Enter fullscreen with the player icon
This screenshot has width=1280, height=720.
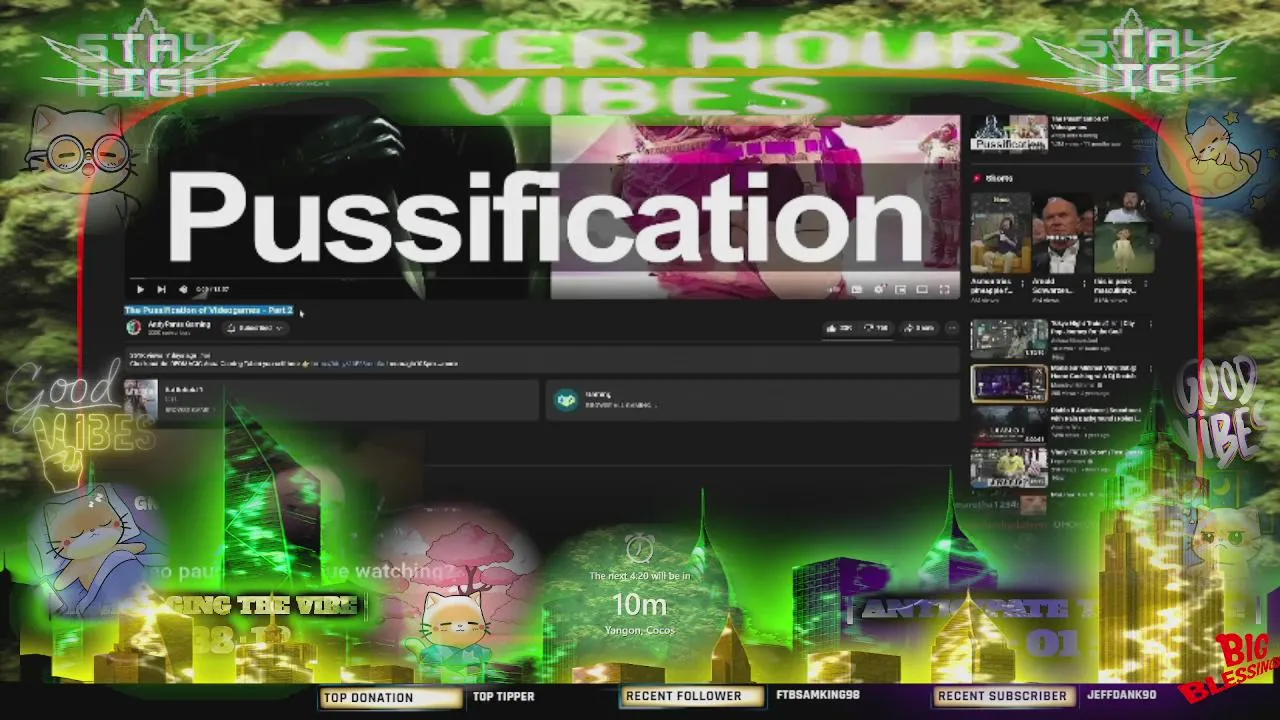(x=943, y=290)
